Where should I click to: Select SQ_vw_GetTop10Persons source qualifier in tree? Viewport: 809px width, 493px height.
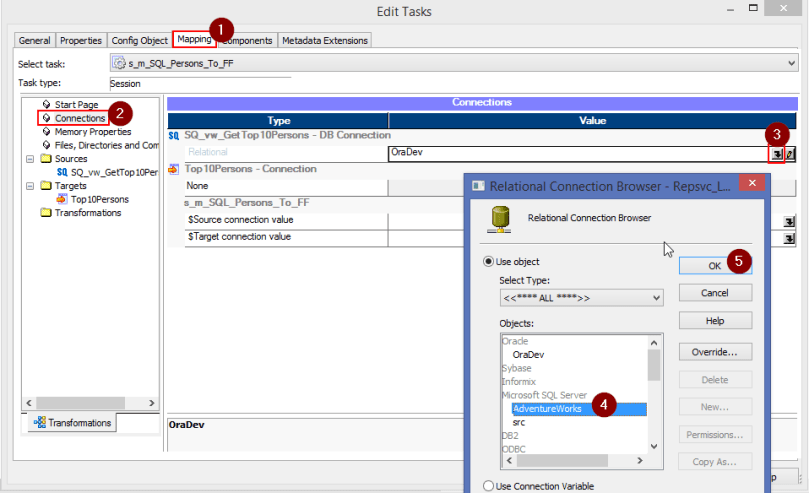[x=108, y=172]
